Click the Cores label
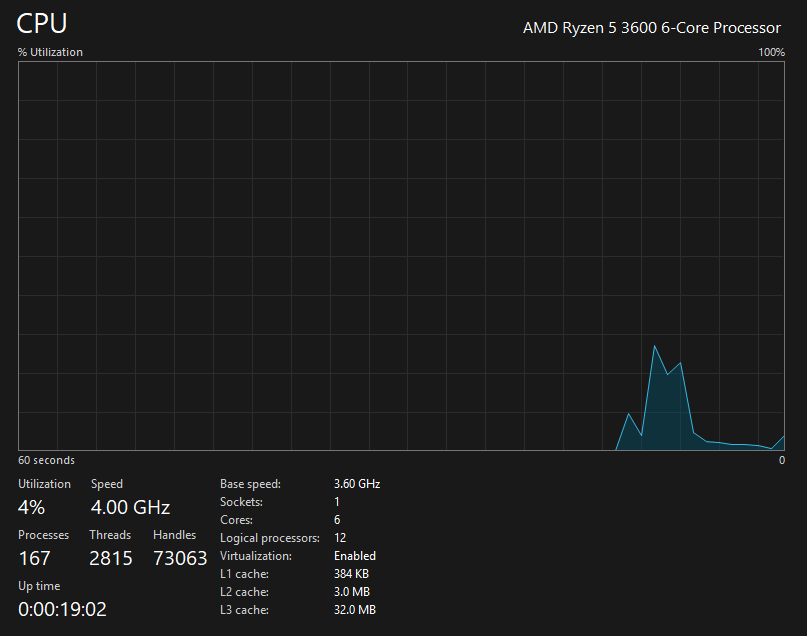Viewport: 807px width, 636px height. (x=236, y=520)
